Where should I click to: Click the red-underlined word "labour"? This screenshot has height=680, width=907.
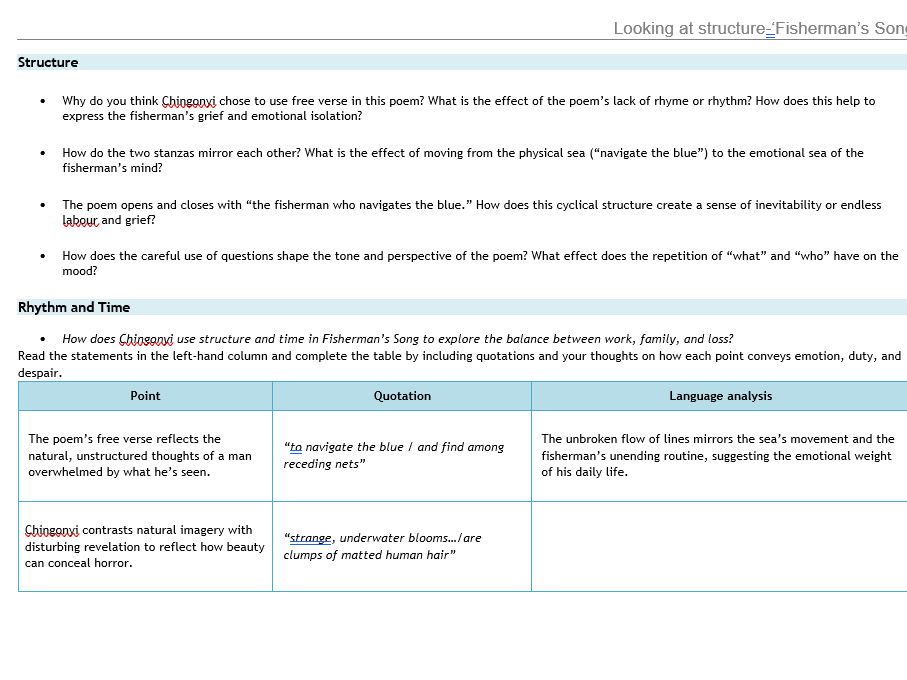pyautogui.click(x=77, y=220)
